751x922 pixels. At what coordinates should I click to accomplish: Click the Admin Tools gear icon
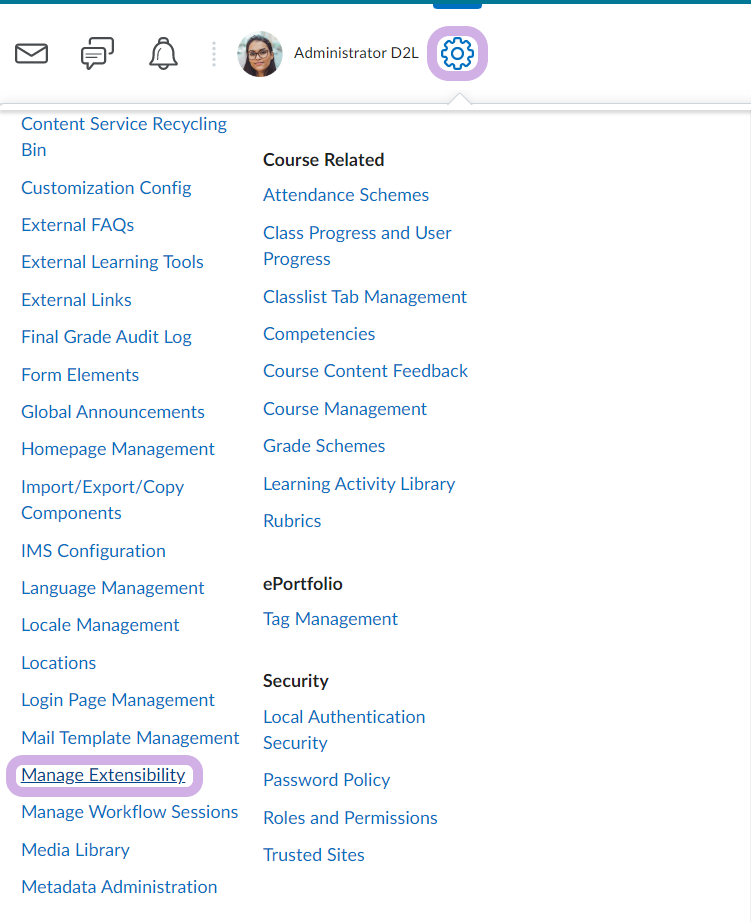point(457,54)
